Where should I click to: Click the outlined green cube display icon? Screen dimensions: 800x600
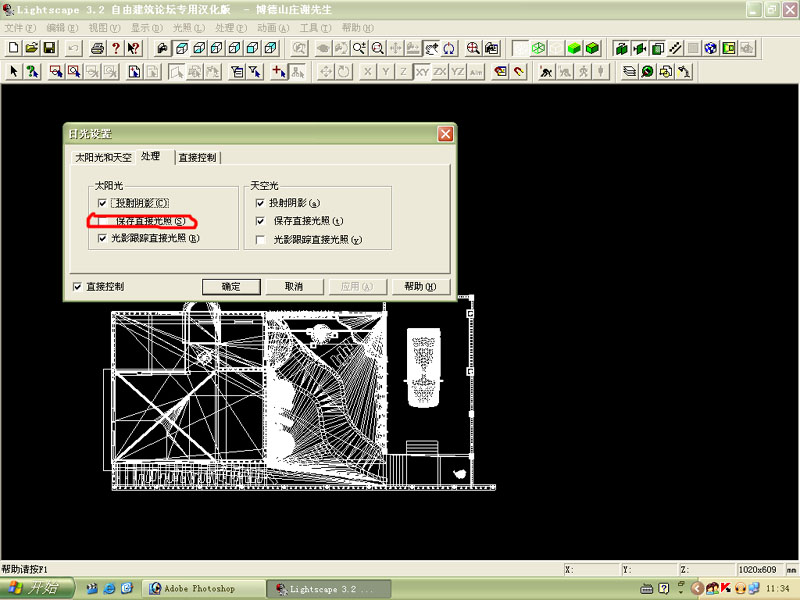592,48
